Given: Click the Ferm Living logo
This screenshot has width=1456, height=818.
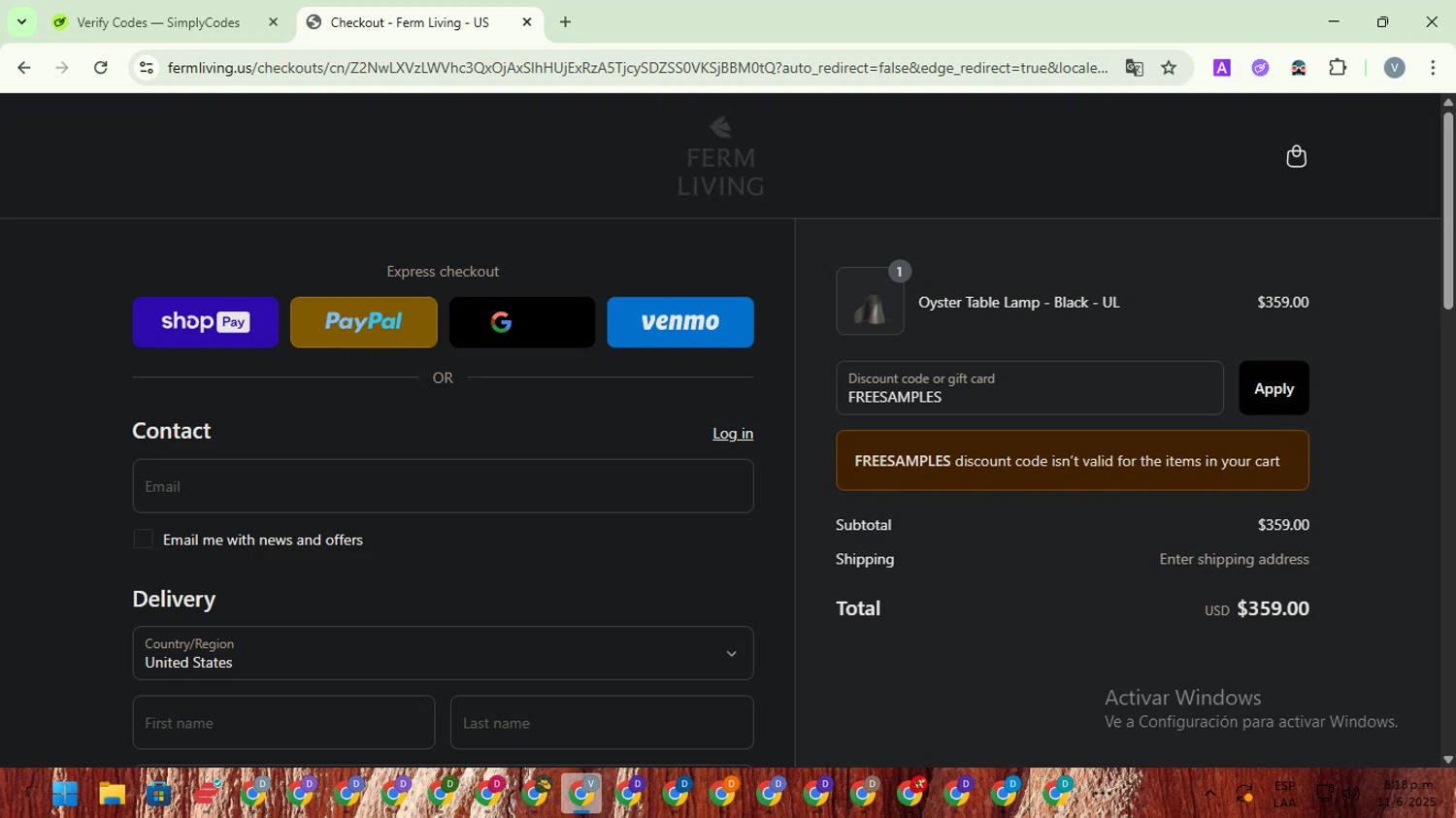Looking at the screenshot, I should pos(720,156).
